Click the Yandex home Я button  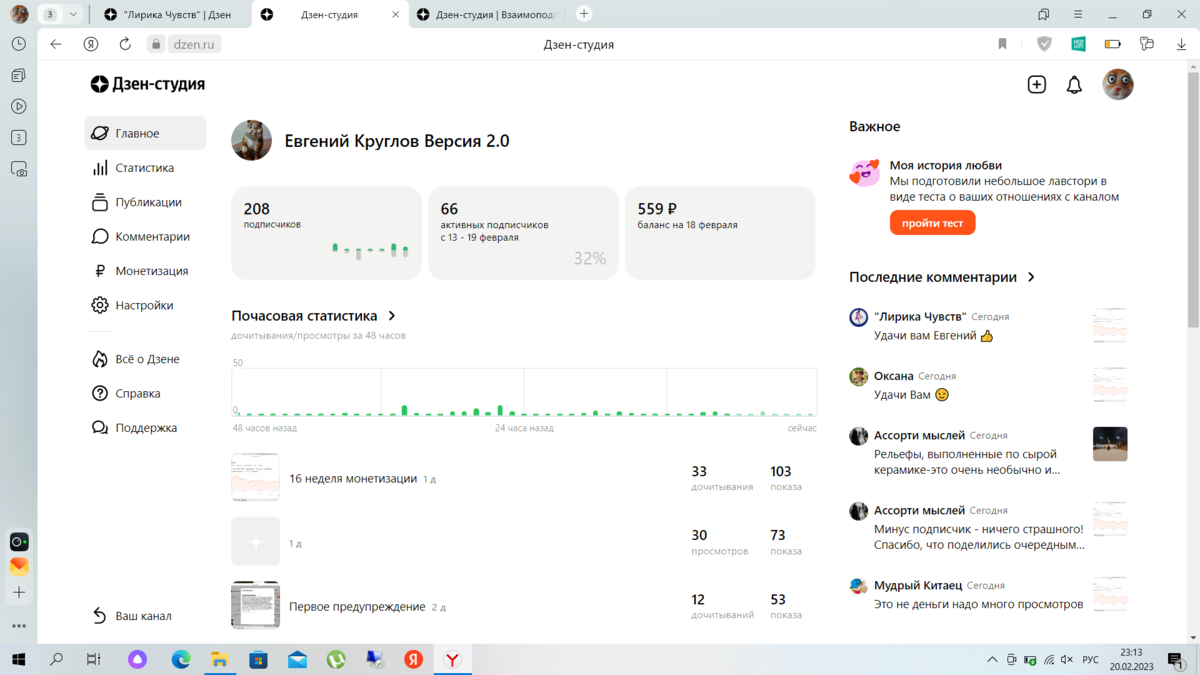(x=91, y=44)
